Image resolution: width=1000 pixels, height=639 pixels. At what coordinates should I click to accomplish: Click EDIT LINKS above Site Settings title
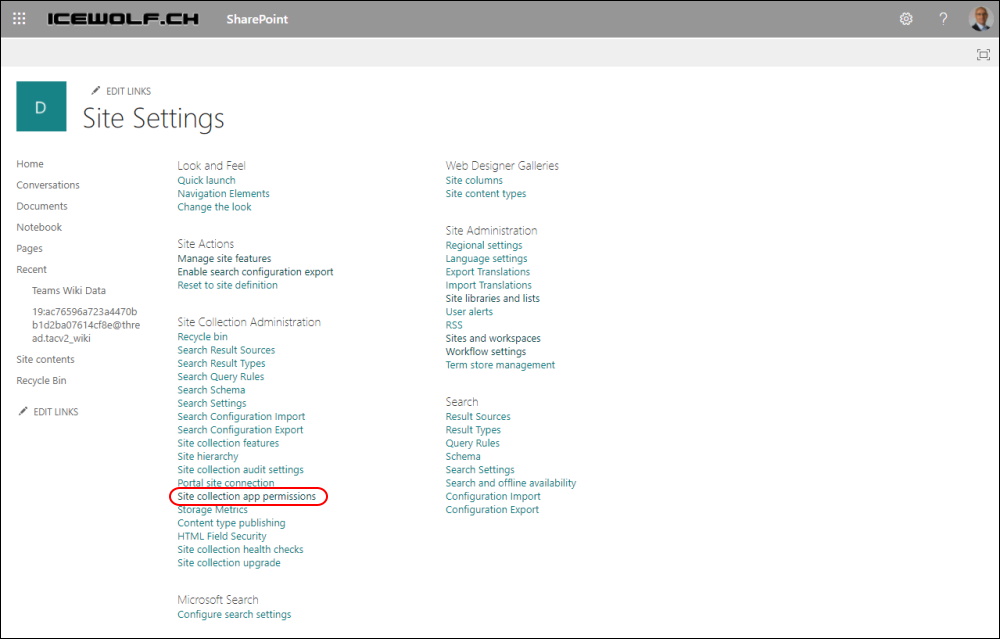click(x=121, y=91)
